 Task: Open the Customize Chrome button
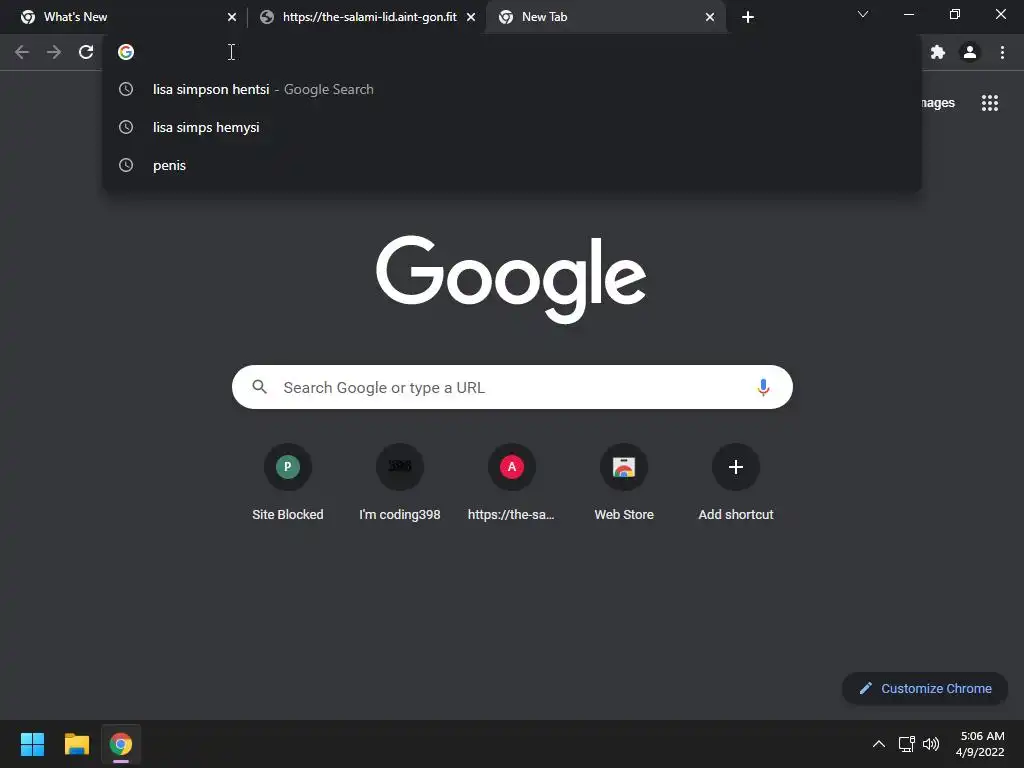925,688
